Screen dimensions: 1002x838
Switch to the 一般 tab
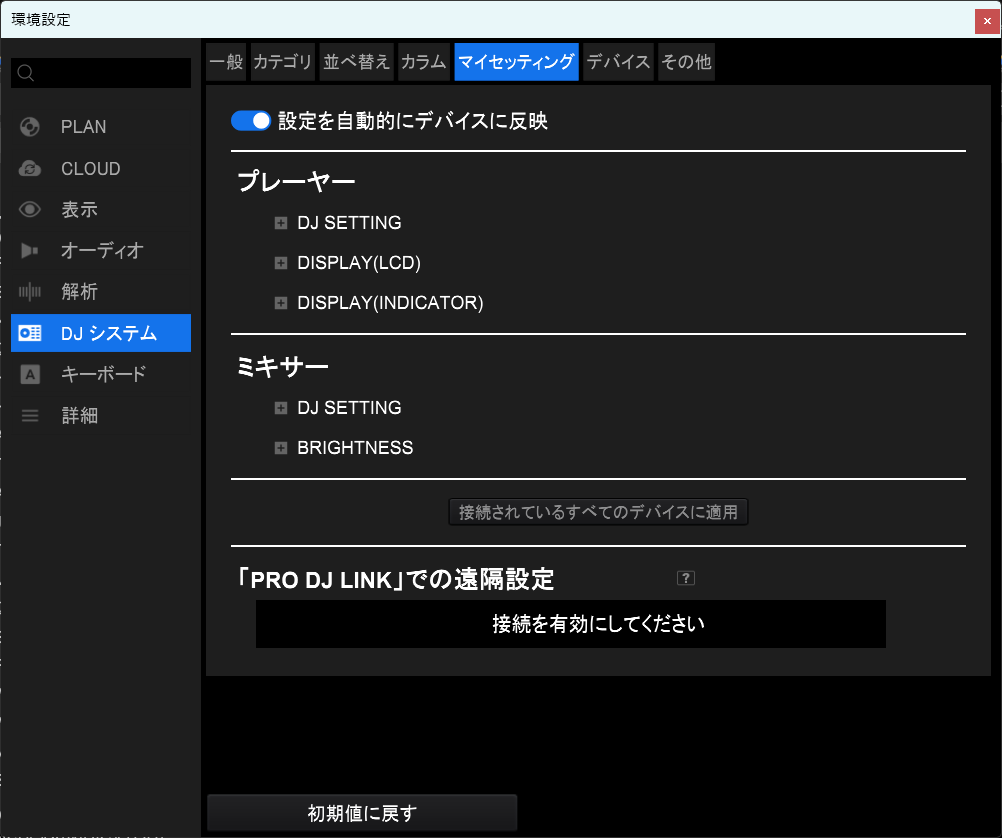pos(226,62)
